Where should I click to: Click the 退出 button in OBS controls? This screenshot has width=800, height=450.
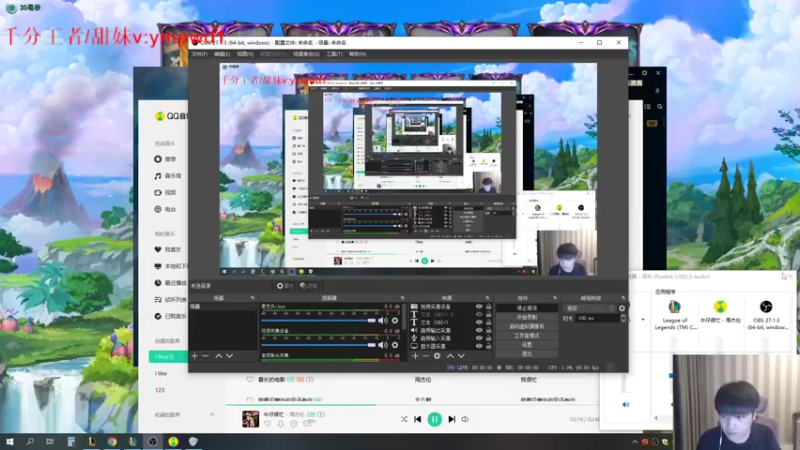pyautogui.click(x=527, y=353)
